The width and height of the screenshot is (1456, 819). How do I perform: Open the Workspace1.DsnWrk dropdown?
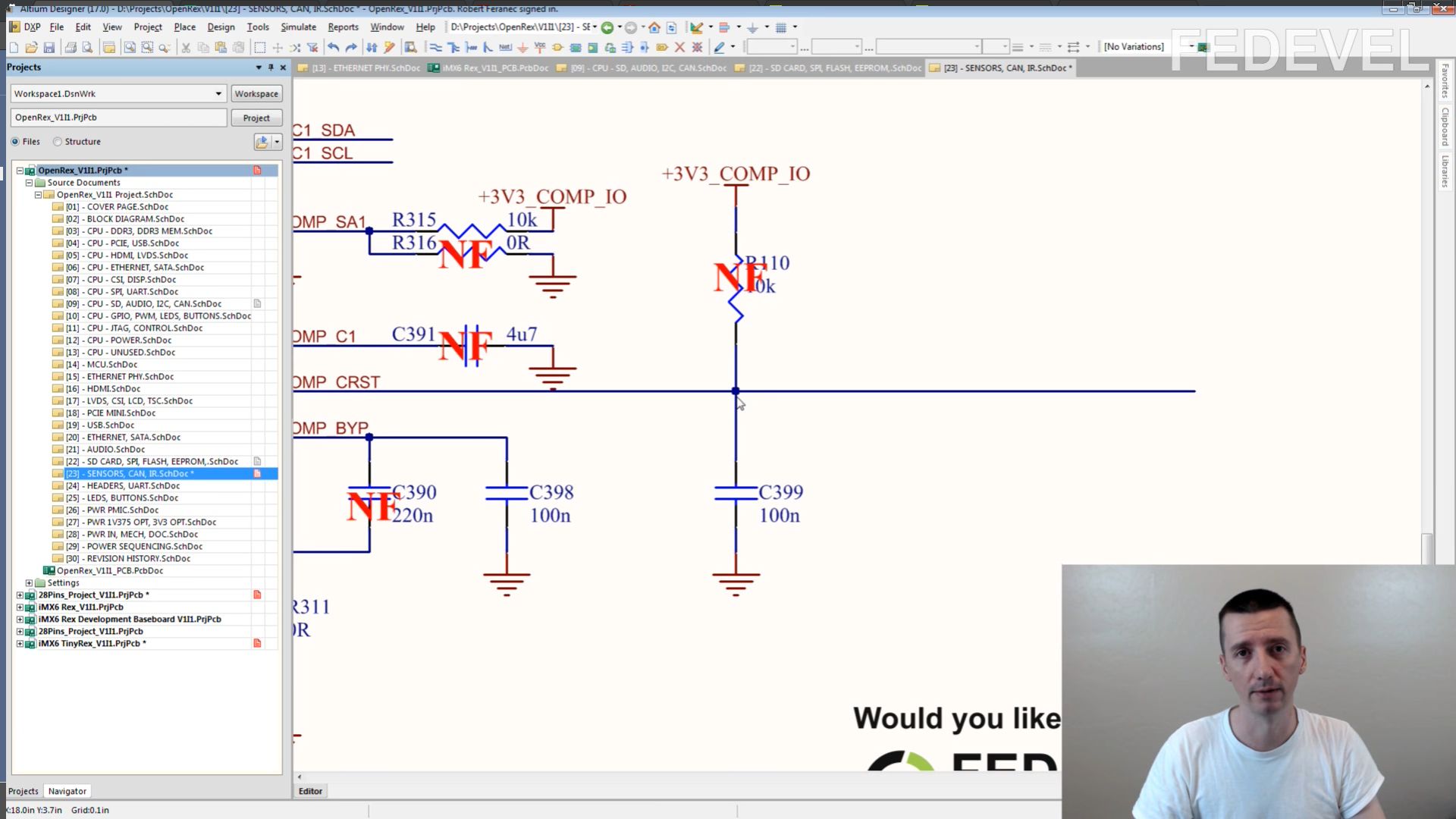click(x=218, y=94)
